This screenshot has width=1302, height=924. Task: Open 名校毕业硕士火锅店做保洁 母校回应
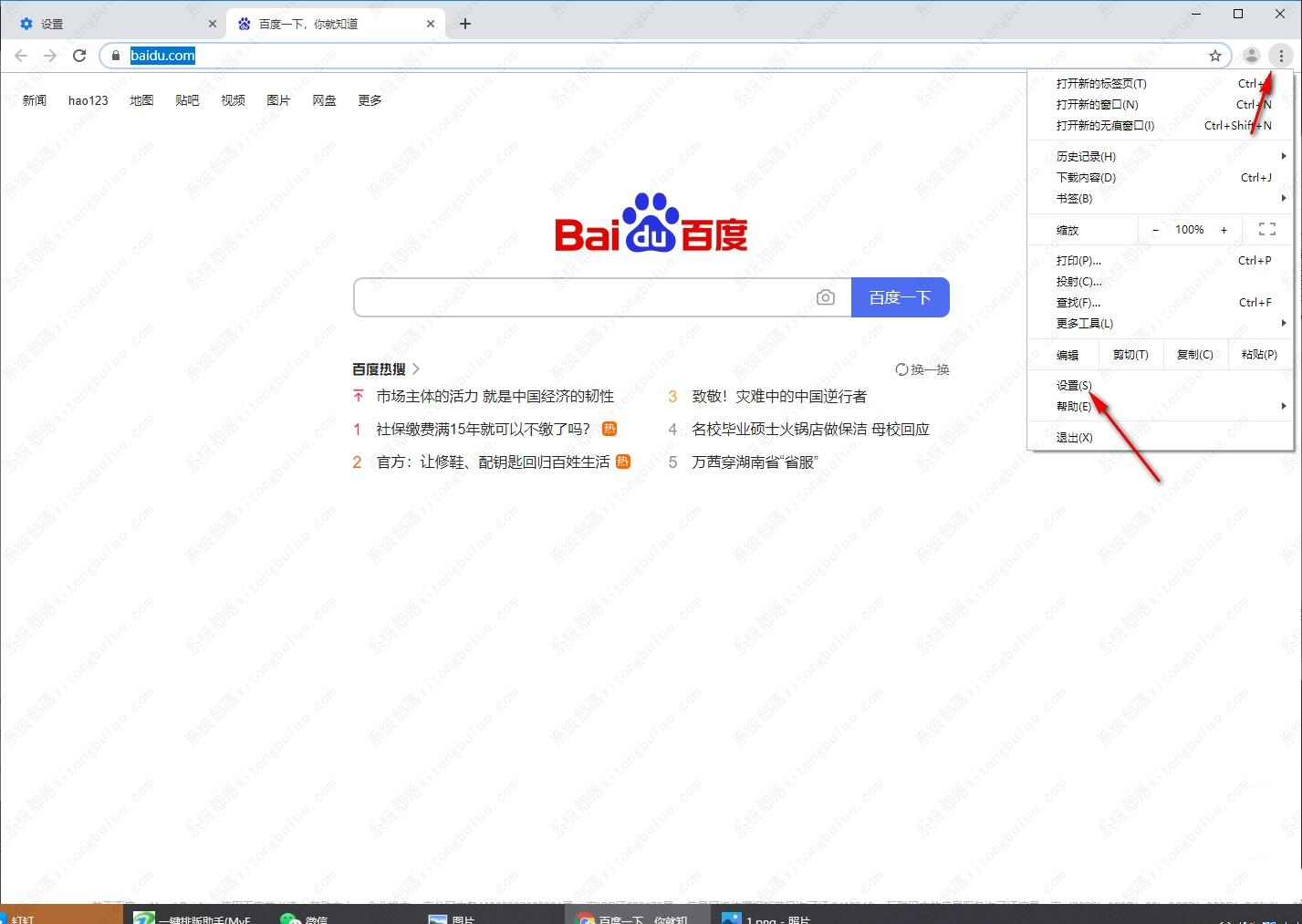click(810, 429)
